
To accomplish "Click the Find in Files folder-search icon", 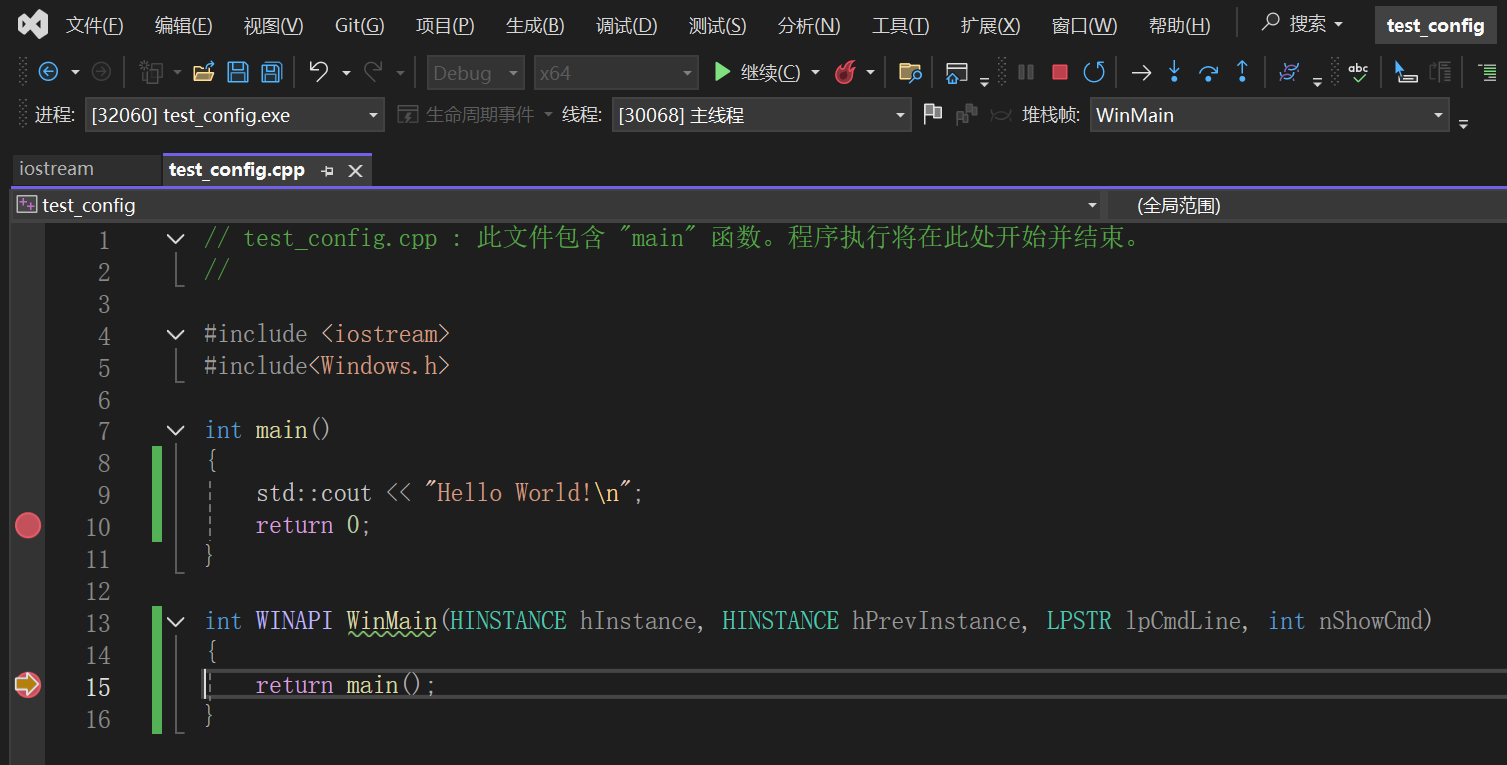I will tap(910, 72).
